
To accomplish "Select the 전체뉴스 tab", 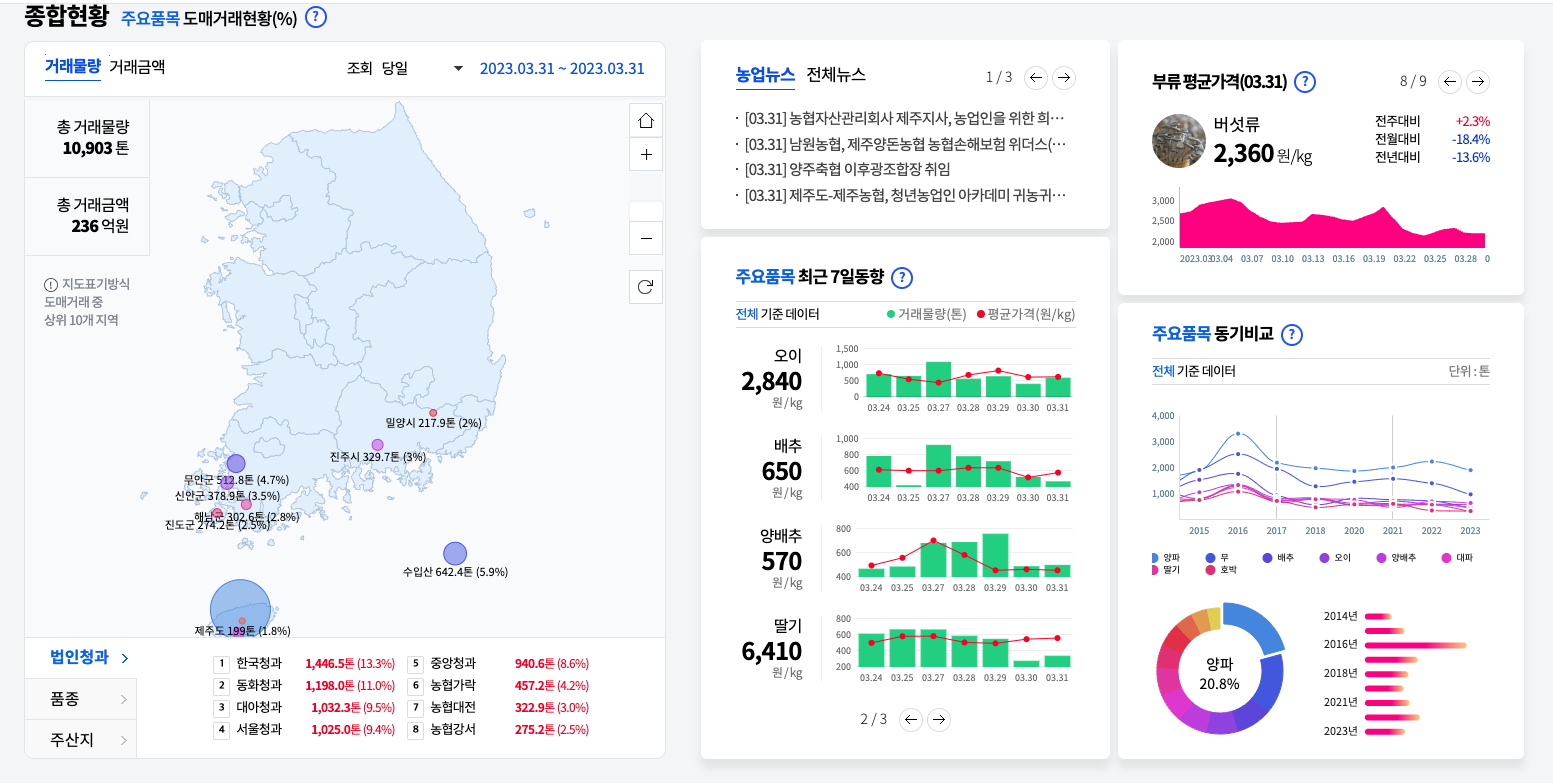I will [836, 74].
